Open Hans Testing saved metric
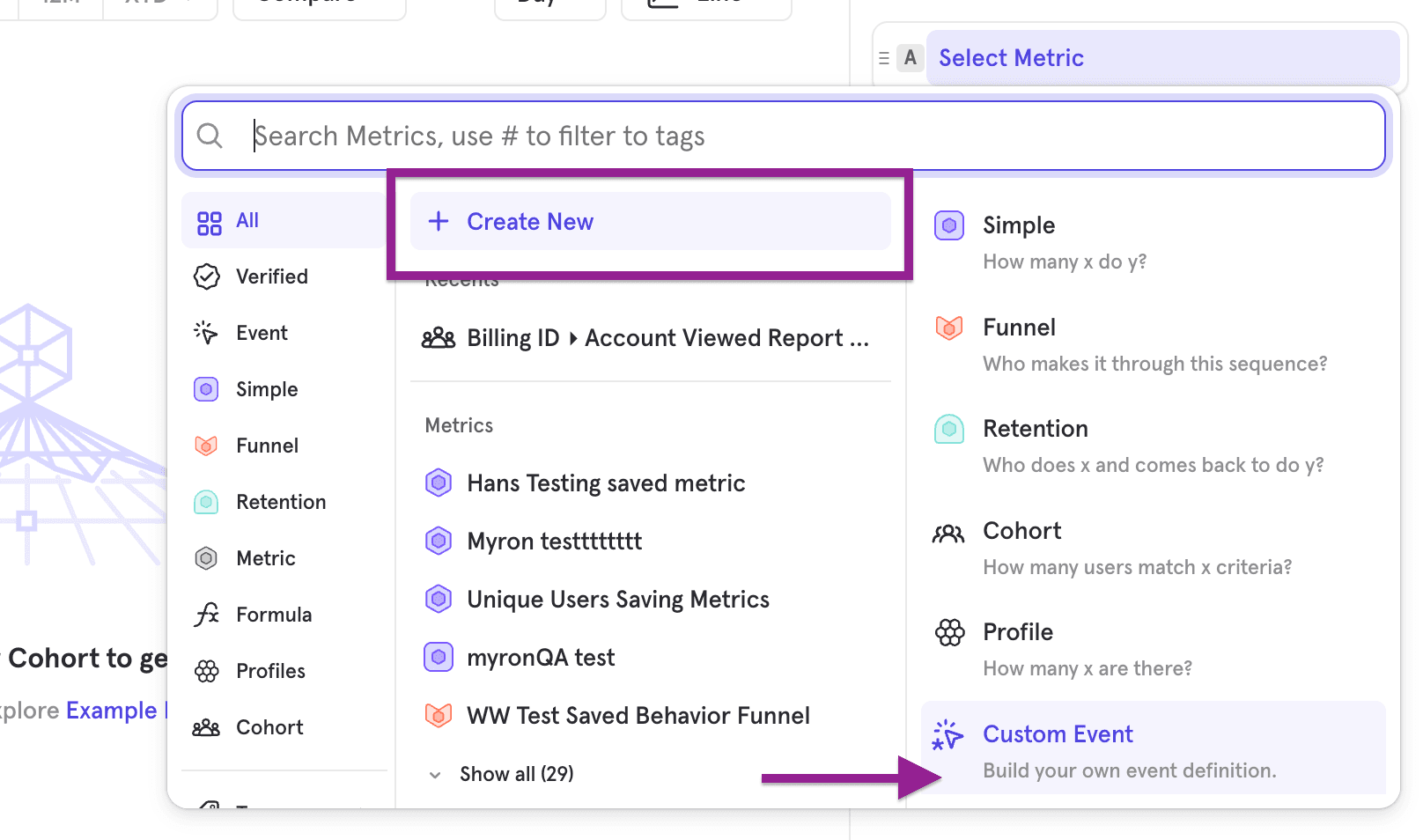 [x=605, y=483]
